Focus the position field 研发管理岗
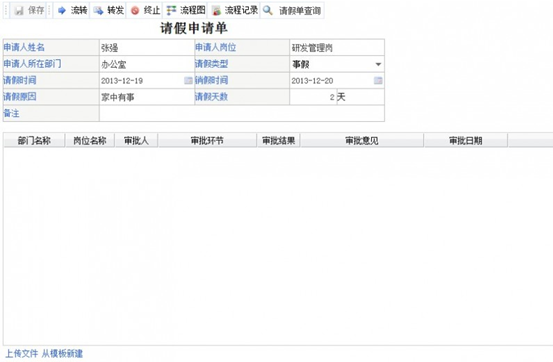 (336, 48)
